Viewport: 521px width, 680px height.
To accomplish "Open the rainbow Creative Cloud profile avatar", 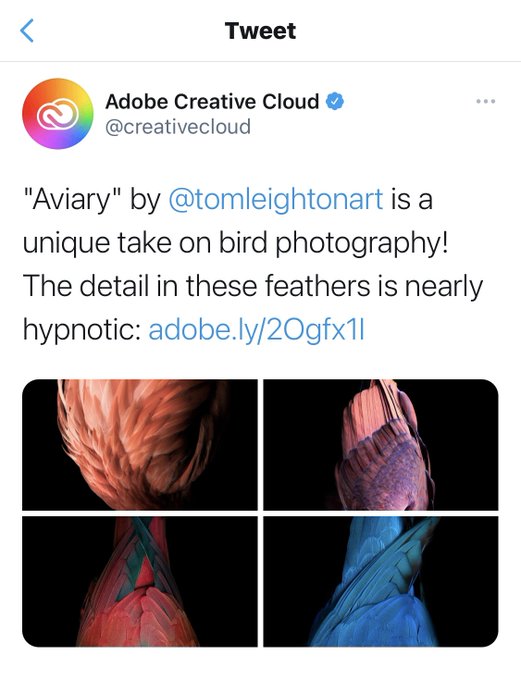I will click(x=58, y=114).
